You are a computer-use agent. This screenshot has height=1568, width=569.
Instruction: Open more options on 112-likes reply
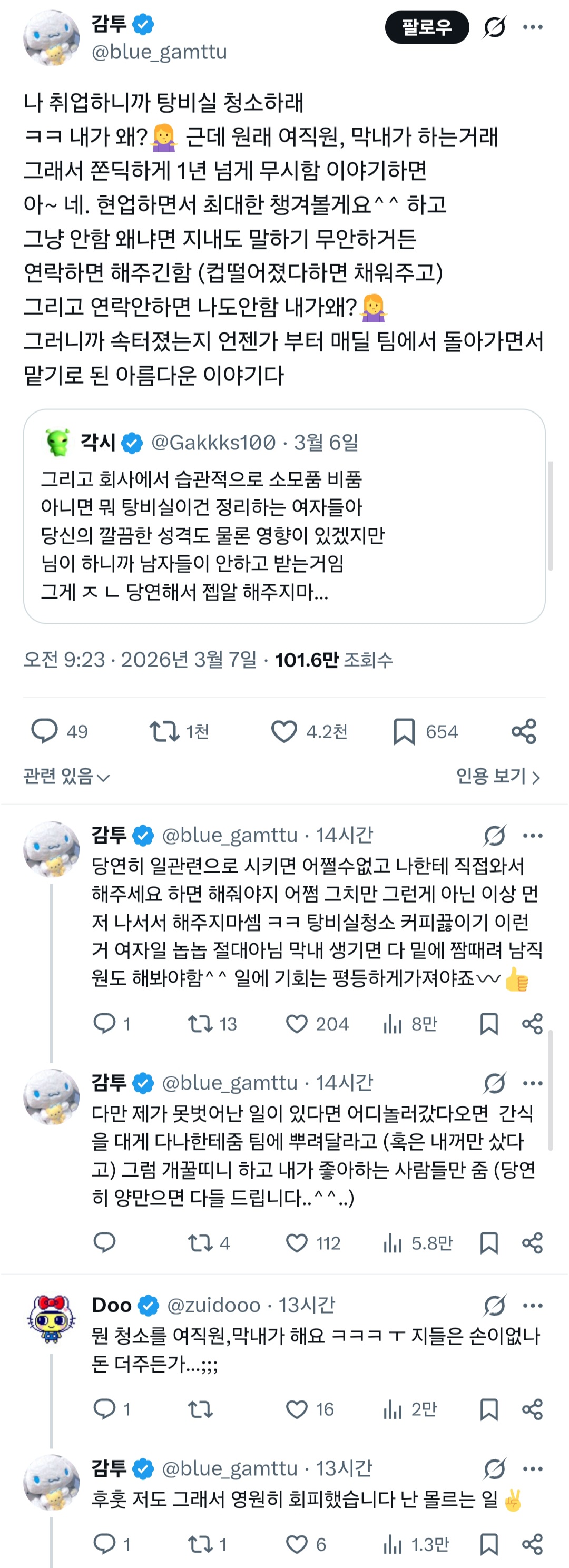(x=533, y=1083)
